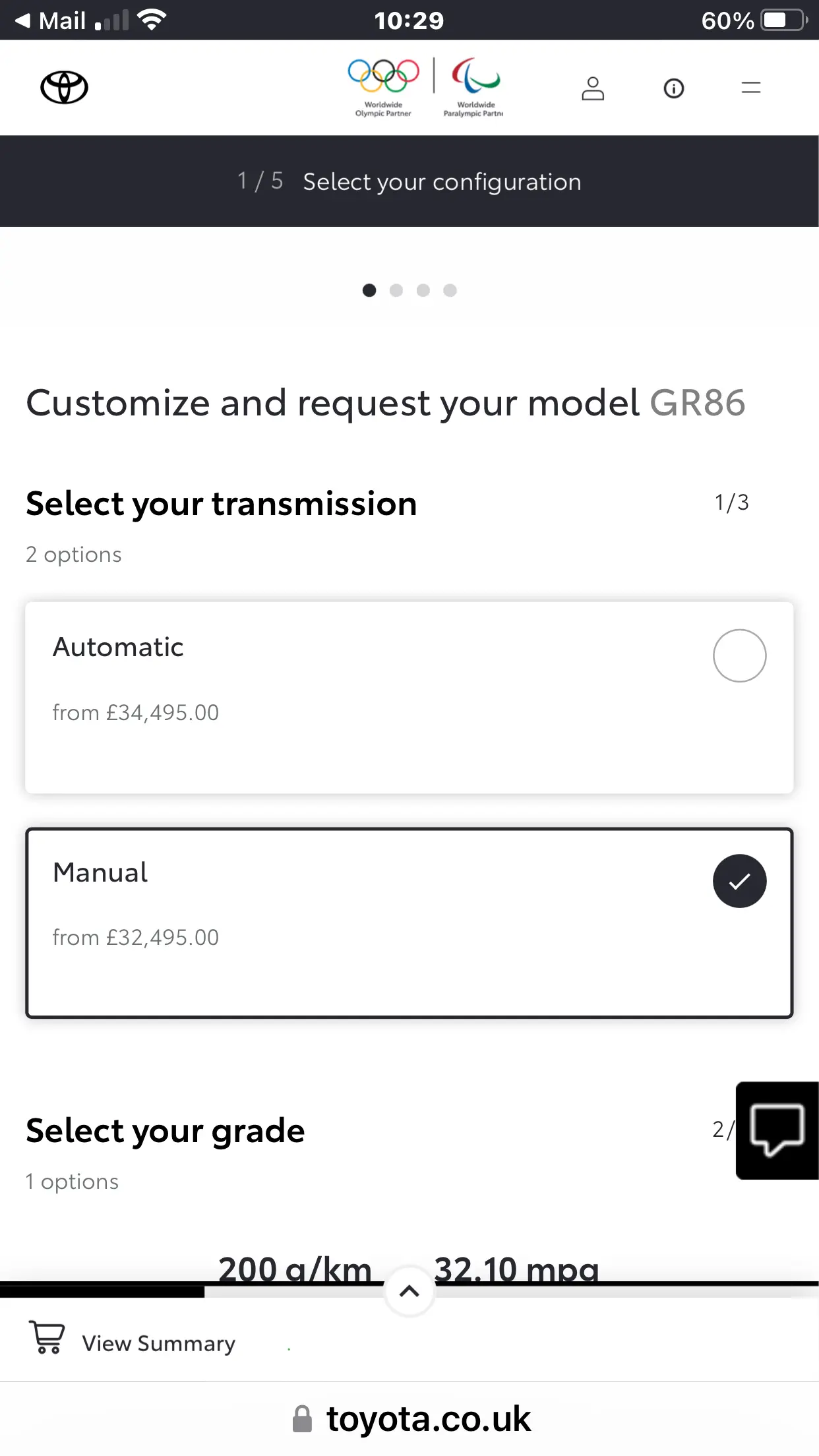
Task: Go to second carousel dot
Action: [x=396, y=290]
